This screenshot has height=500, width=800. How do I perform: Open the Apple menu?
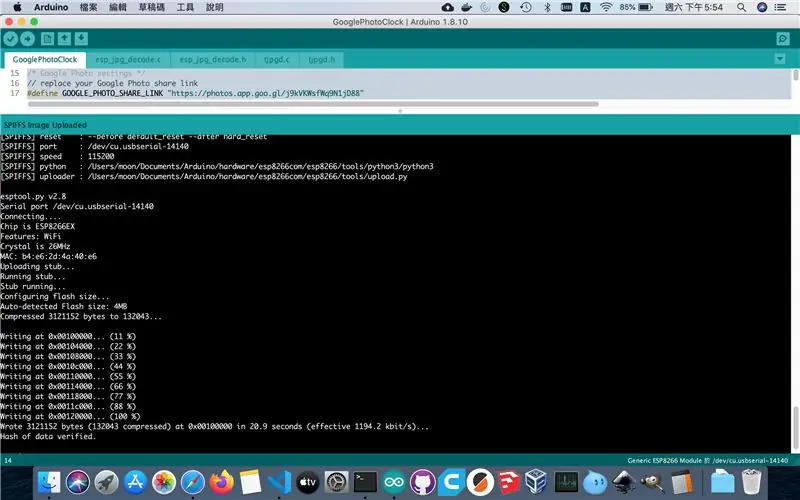17,7
